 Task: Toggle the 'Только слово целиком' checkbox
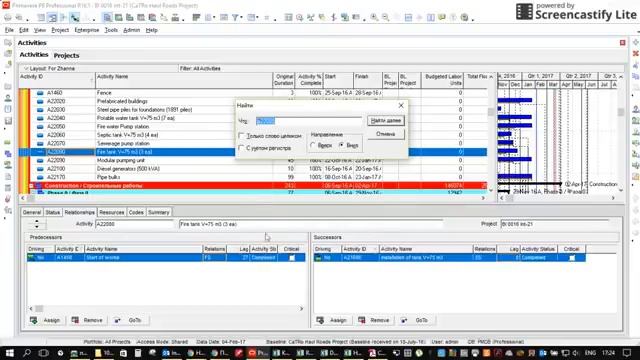[x=241, y=136]
